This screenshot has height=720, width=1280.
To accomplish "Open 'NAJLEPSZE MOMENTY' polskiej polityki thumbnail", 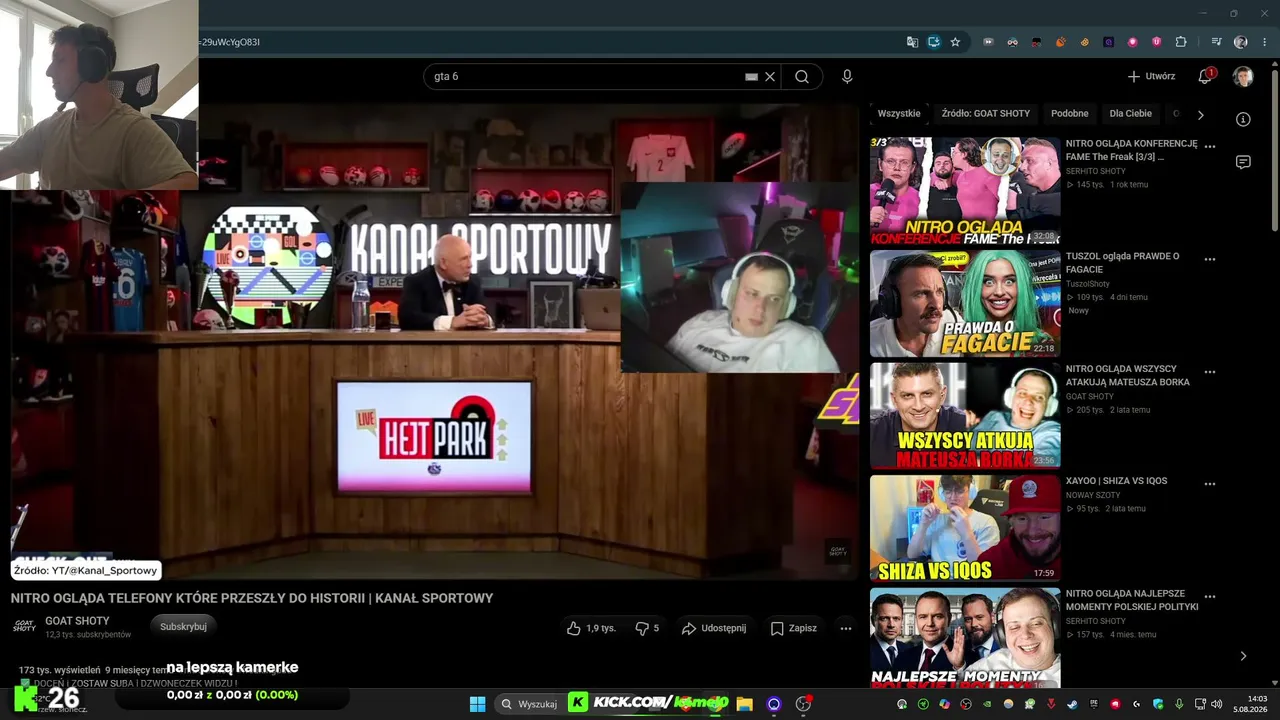I will pos(965,637).
